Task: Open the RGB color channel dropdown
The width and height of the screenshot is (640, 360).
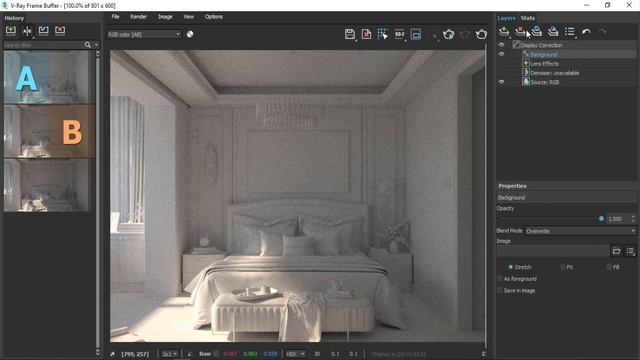Action: click(x=144, y=35)
